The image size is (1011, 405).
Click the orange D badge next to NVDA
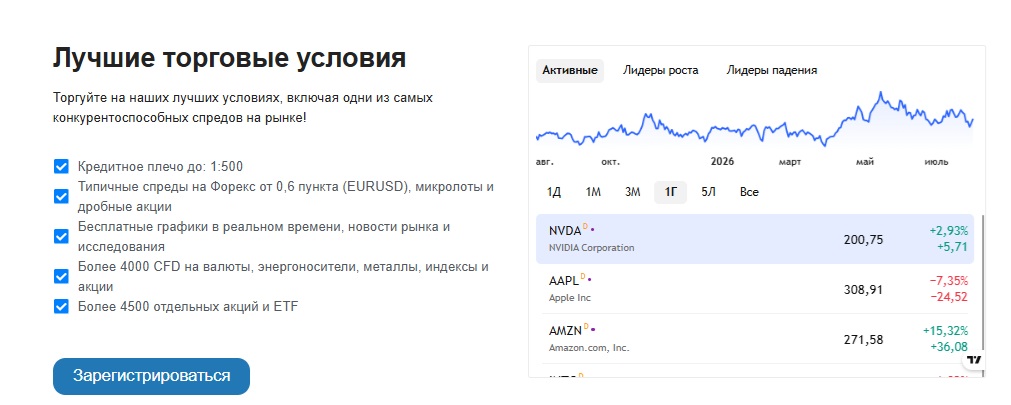point(585,226)
